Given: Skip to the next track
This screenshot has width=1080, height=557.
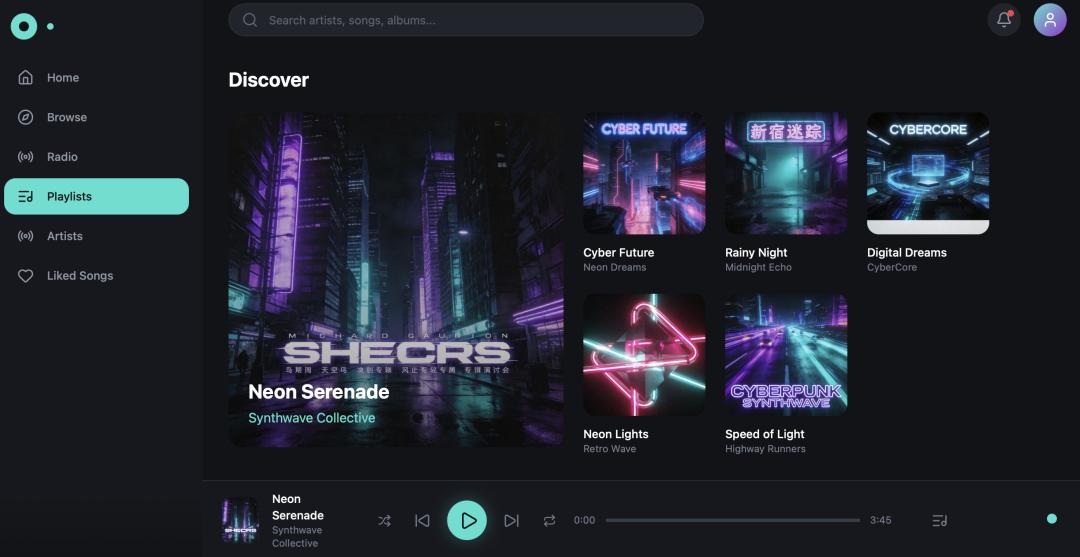Looking at the screenshot, I should click(511, 521).
